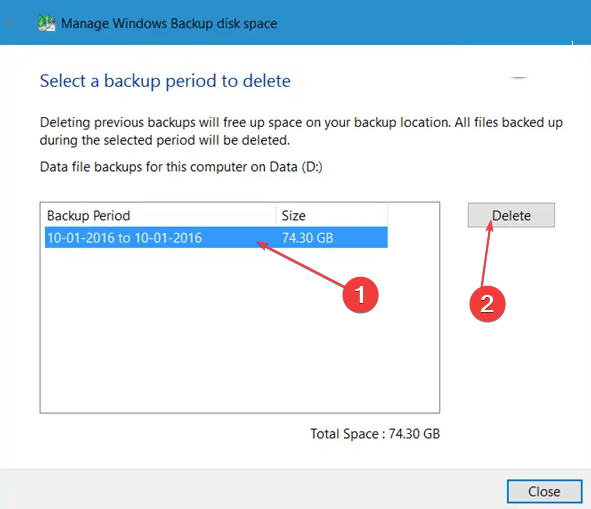Click the Delete button

point(511,215)
